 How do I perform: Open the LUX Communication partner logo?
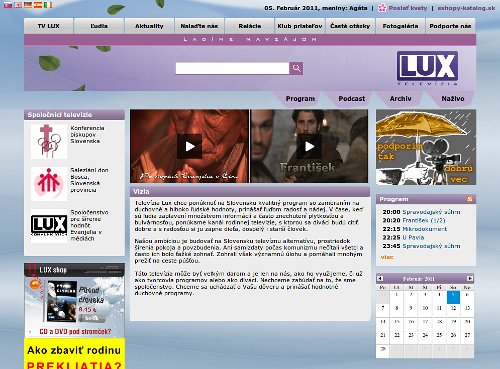pos(49,225)
